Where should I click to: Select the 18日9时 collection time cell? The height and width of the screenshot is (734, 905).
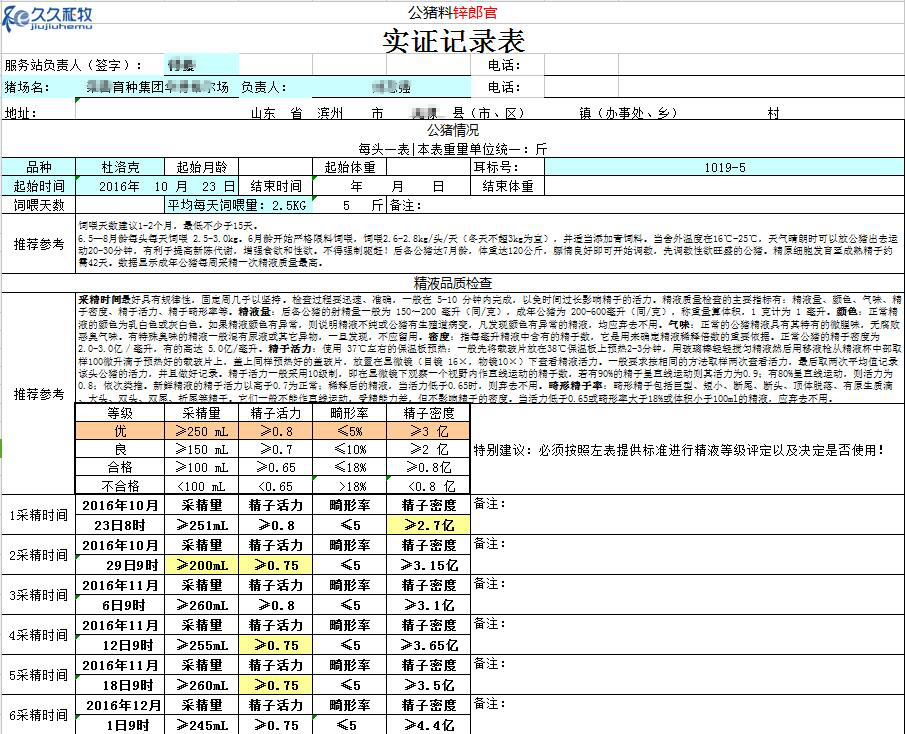(x=120, y=685)
